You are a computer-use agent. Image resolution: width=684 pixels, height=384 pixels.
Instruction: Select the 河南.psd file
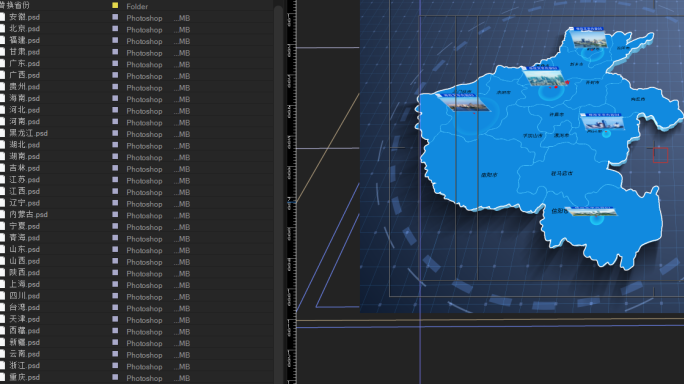point(24,122)
